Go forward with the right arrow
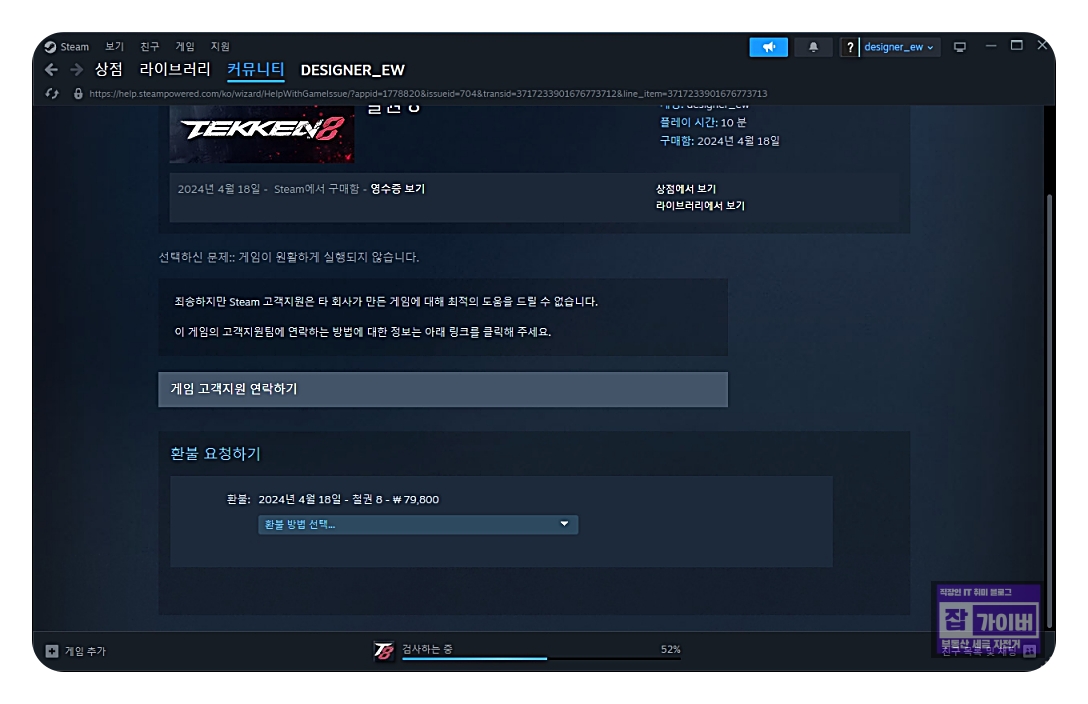 pos(76,69)
